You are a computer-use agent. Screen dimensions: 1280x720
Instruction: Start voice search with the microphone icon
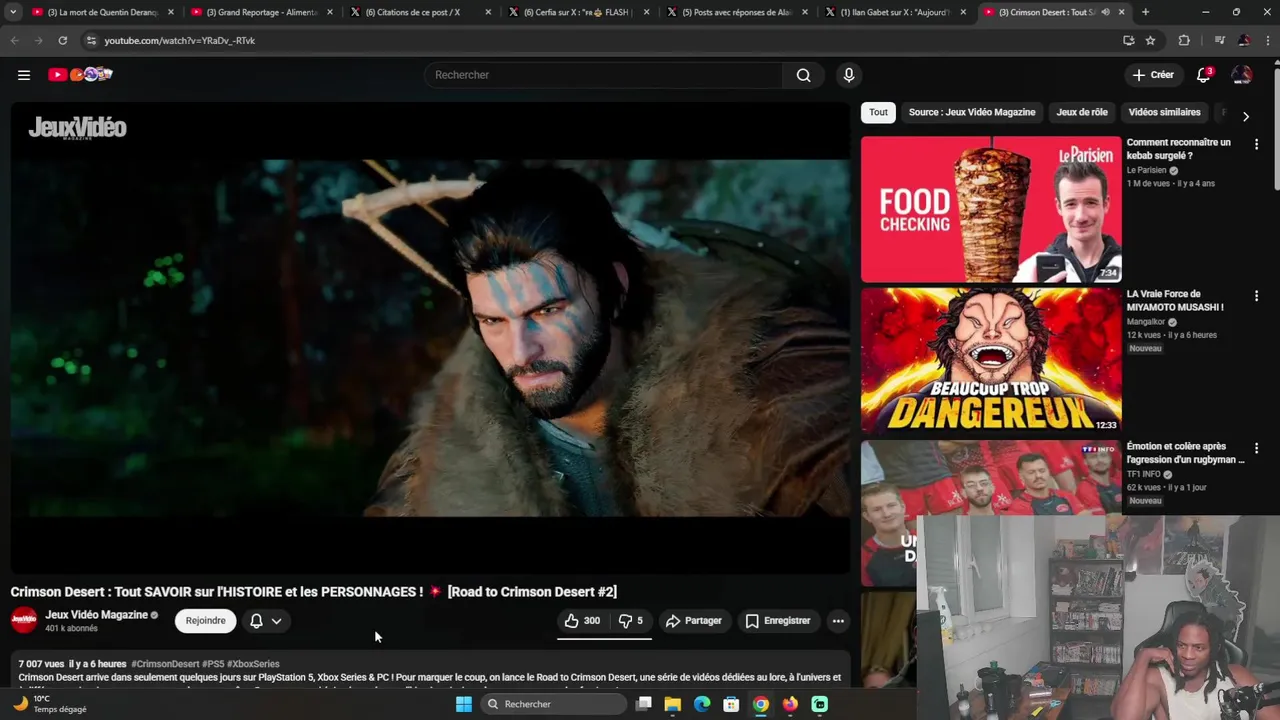849,75
